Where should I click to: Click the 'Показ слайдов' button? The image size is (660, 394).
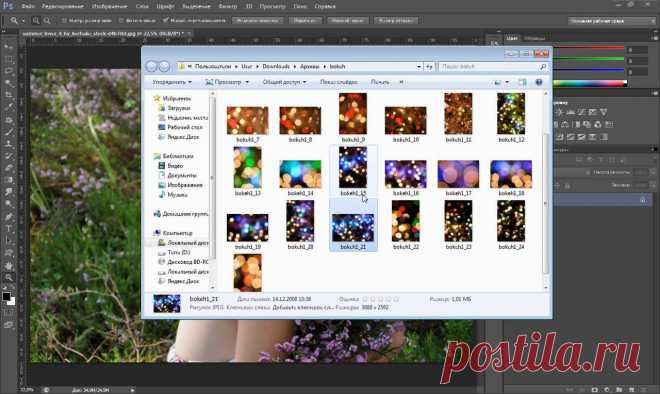pos(339,82)
